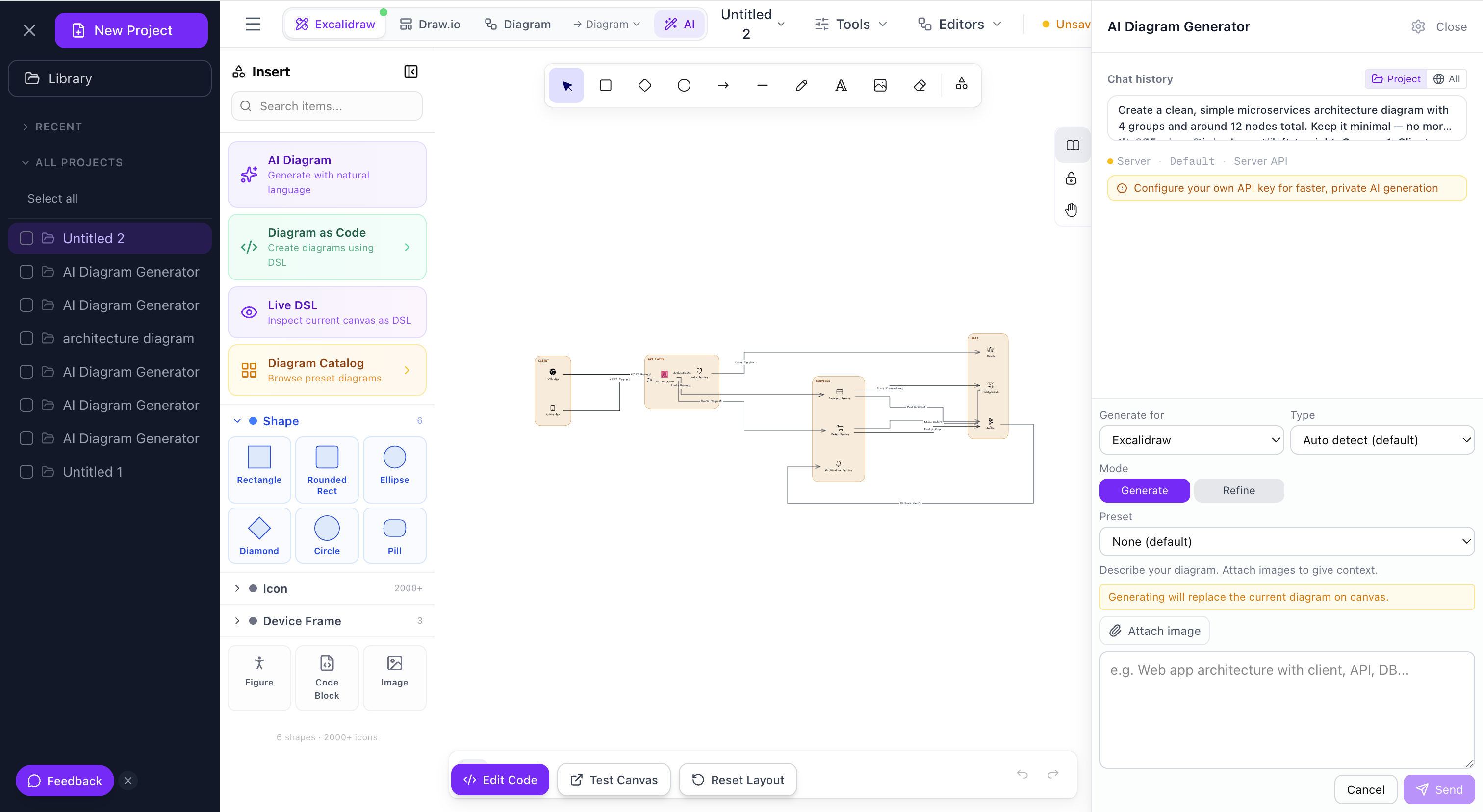Click the Search items input field
The width and height of the screenshot is (1483, 812).
pos(327,106)
